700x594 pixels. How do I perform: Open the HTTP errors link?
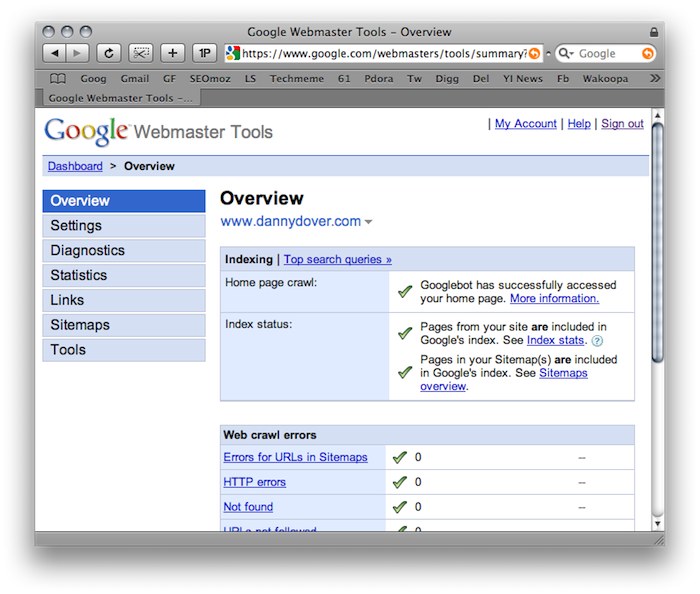[x=254, y=482]
